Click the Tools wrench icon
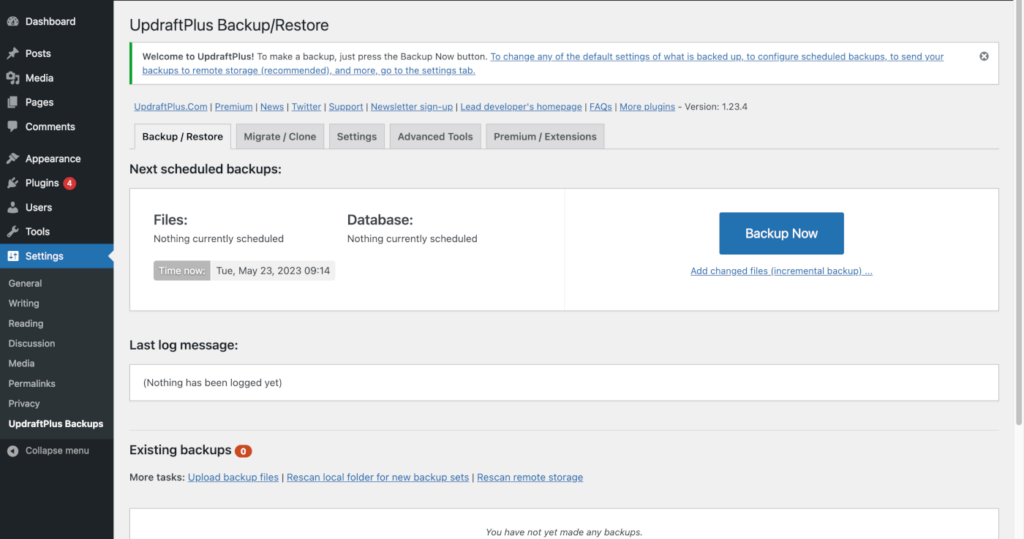 tap(12, 231)
